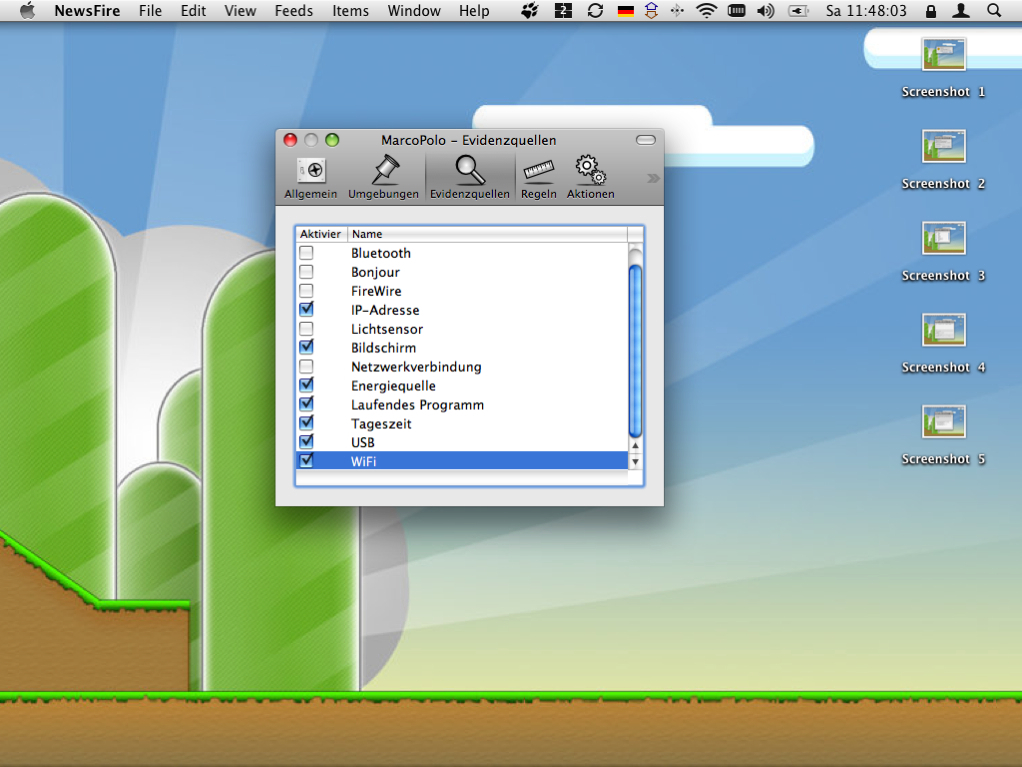Select the Bluetooth row name
The image size is (1022, 767).
pos(381,253)
